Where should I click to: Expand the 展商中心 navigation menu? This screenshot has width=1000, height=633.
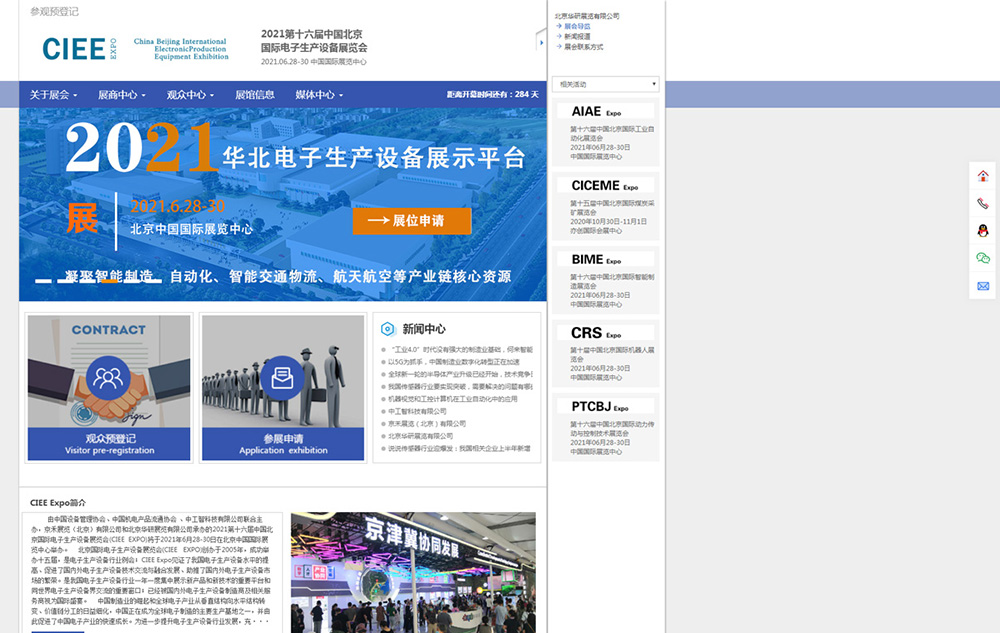pyautogui.click(x=121, y=95)
